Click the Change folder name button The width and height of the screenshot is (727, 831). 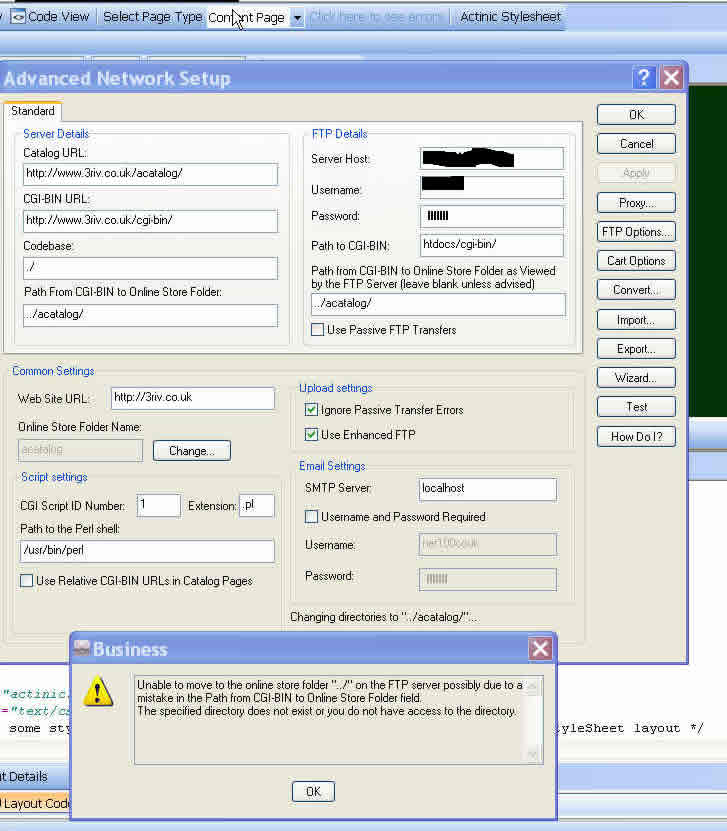click(x=191, y=451)
